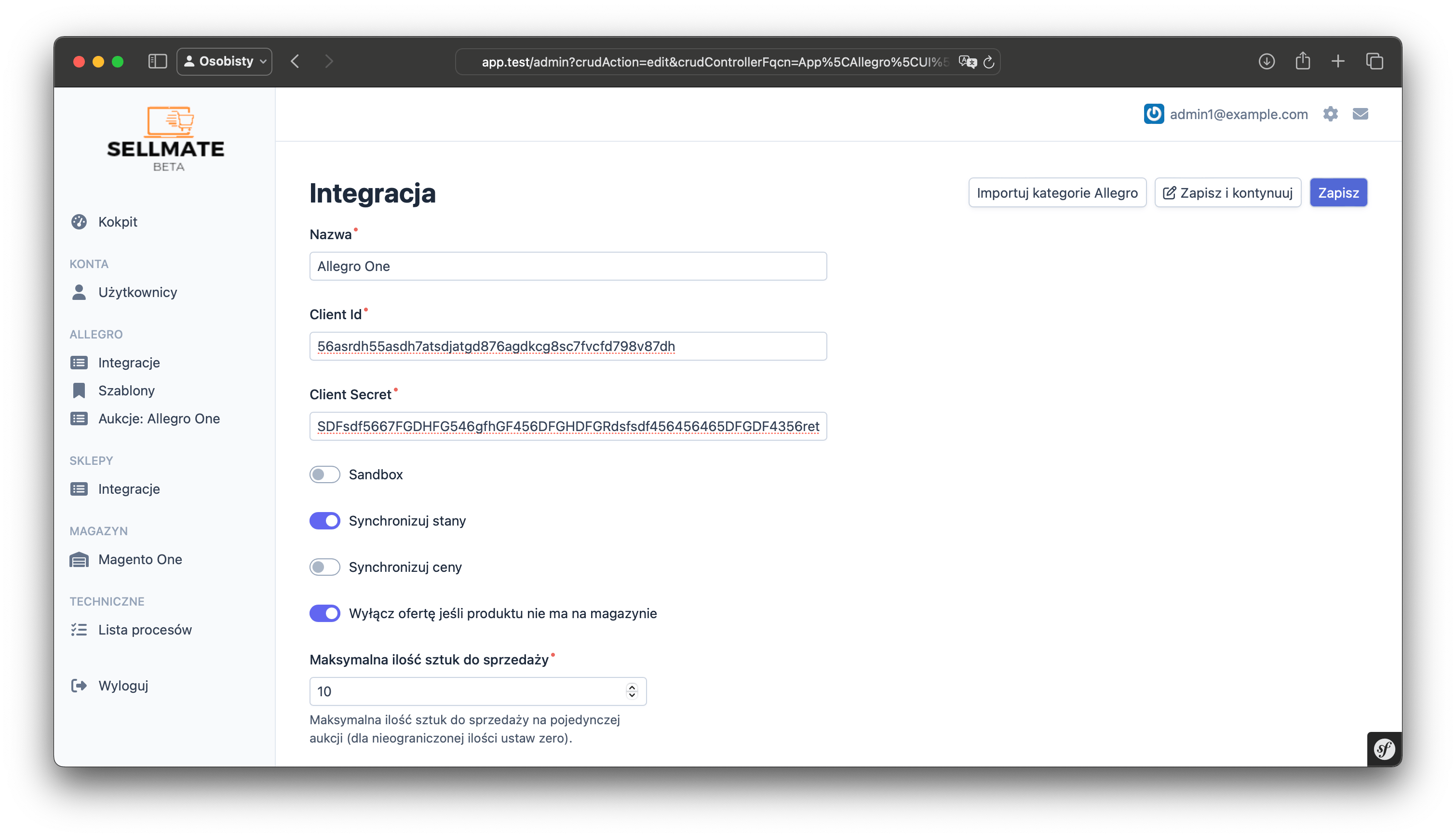This screenshot has width=1456, height=838.
Task: Click the Użytkownicy menu item
Action: [x=138, y=292]
